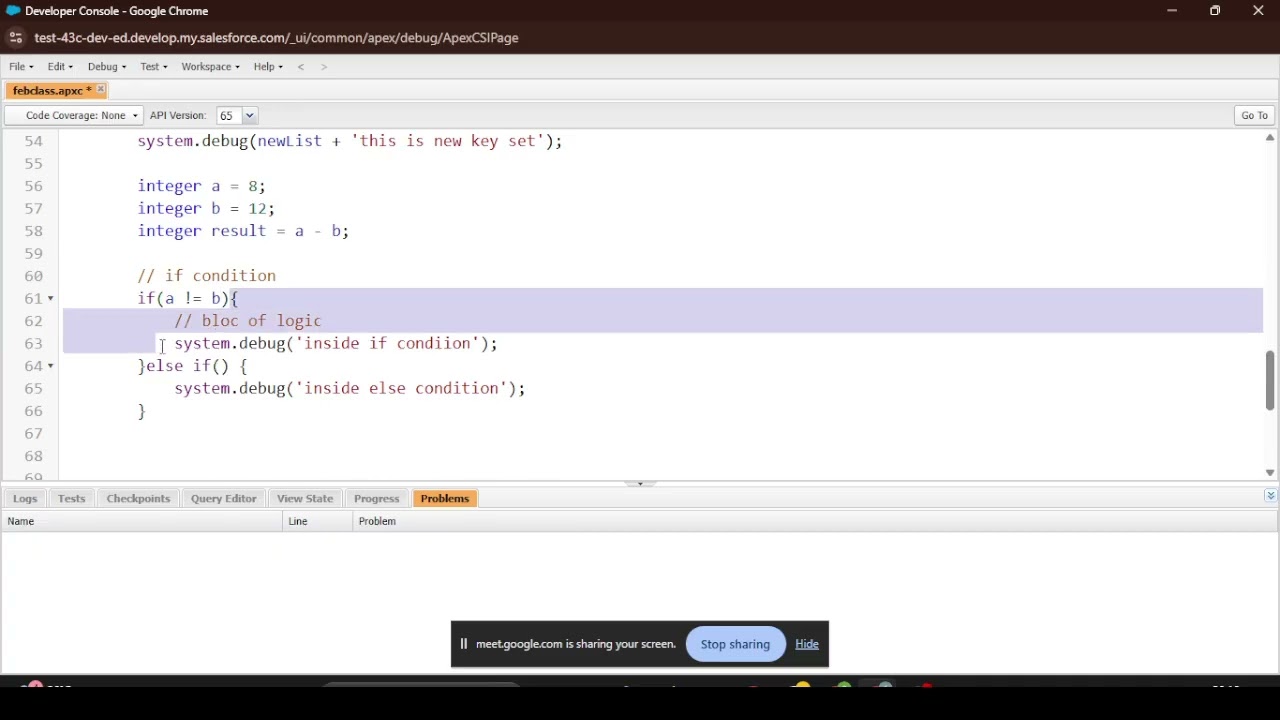Switch to the Logs tab
The height and width of the screenshot is (720, 1280).
[25, 498]
